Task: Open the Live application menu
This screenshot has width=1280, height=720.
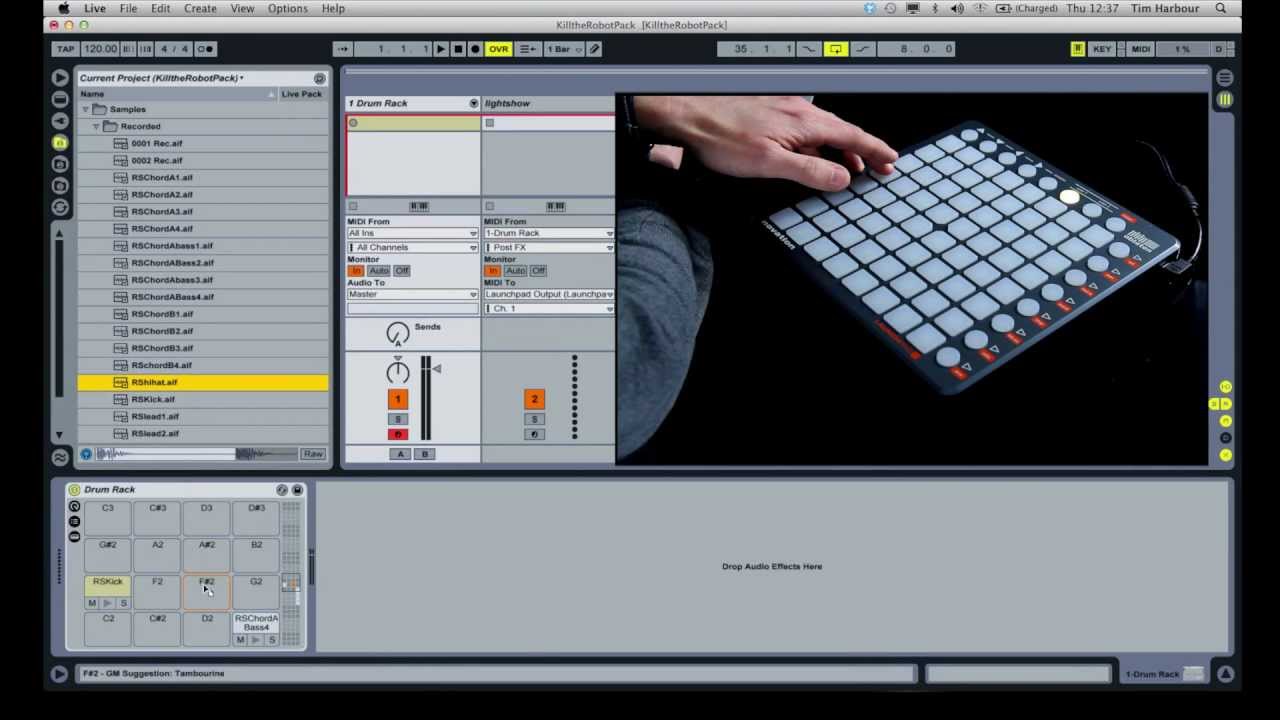Action: click(95, 8)
